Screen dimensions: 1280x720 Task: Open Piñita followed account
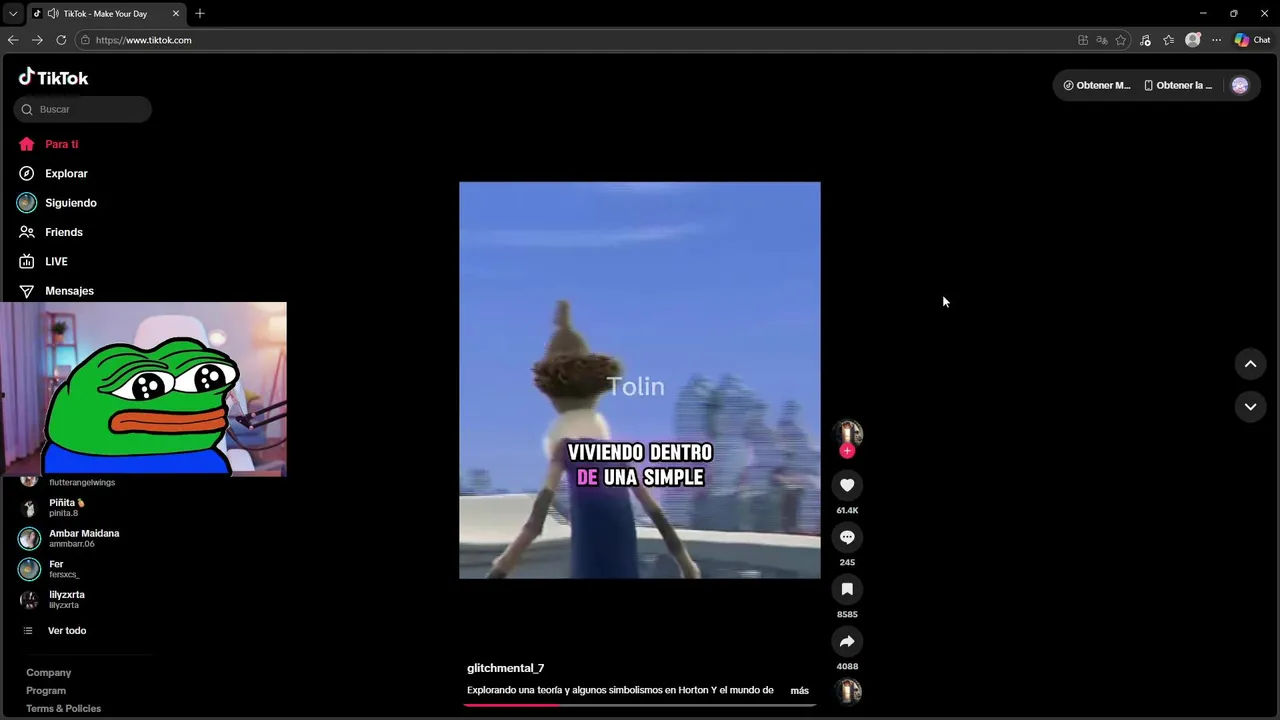pyautogui.click(x=68, y=507)
